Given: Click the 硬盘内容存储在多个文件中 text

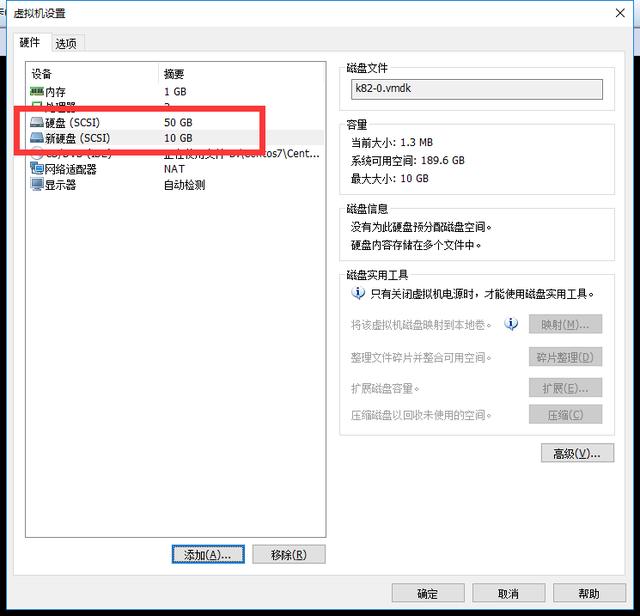Looking at the screenshot, I should 416,245.
